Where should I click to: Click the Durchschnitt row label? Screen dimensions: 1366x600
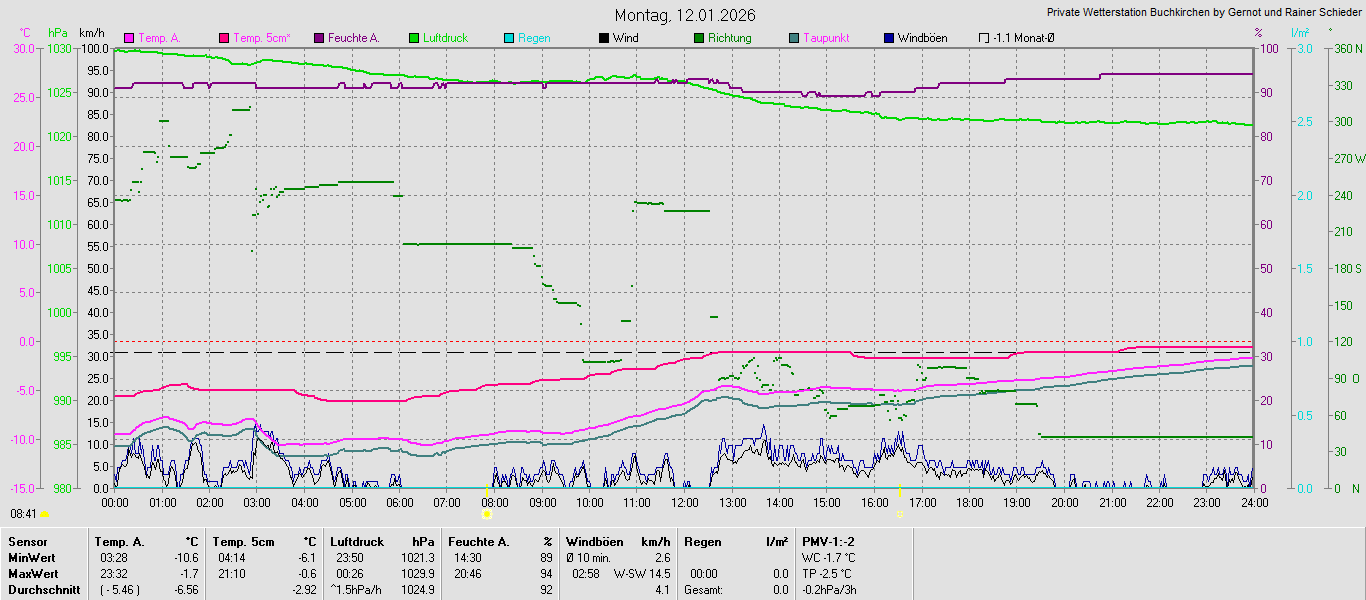(42, 590)
